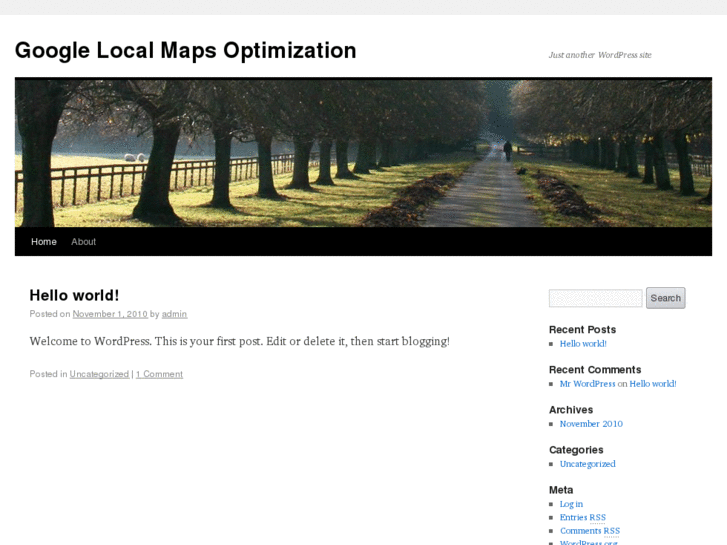The width and height of the screenshot is (727, 545).
Task: Open Hello world! under Recent Comments
Action: click(653, 384)
